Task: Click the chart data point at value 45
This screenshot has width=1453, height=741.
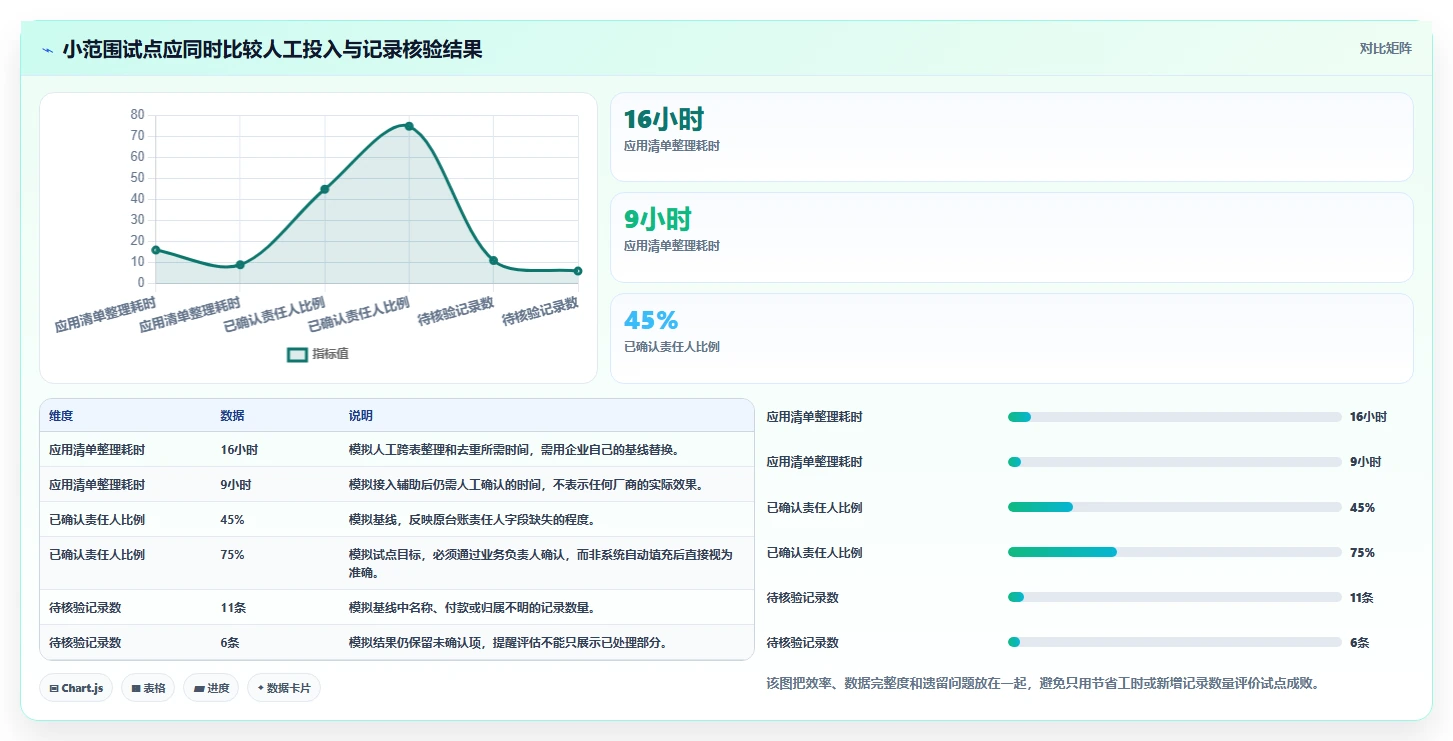Action: (x=325, y=189)
